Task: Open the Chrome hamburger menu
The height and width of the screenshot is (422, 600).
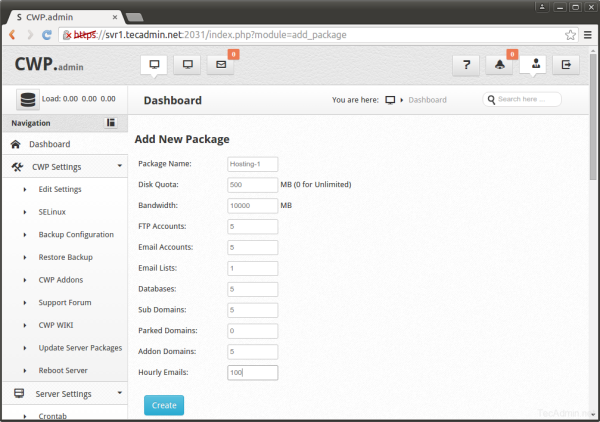Action: click(x=587, y=34)
